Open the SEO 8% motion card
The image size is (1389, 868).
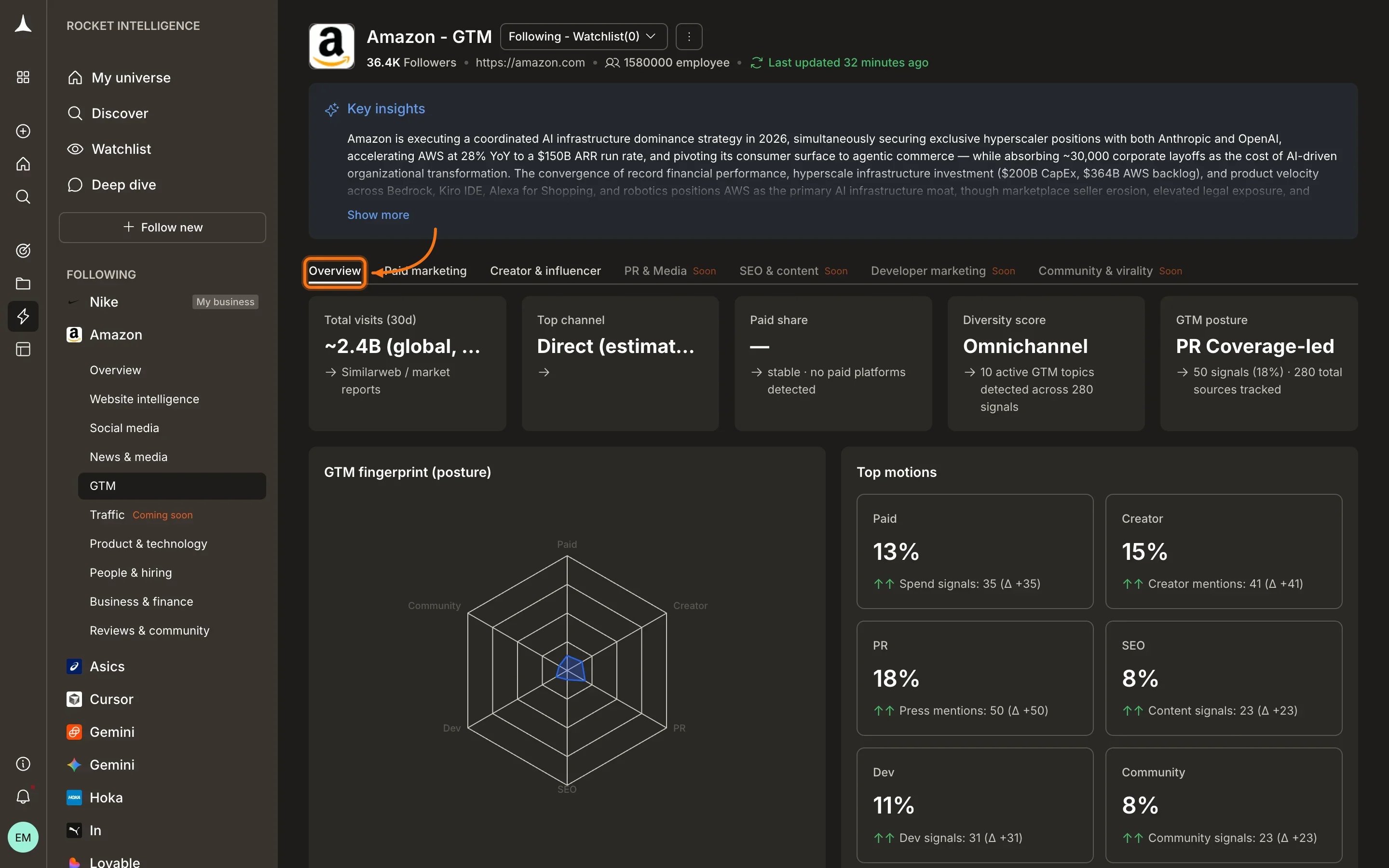coord(1224,678)
